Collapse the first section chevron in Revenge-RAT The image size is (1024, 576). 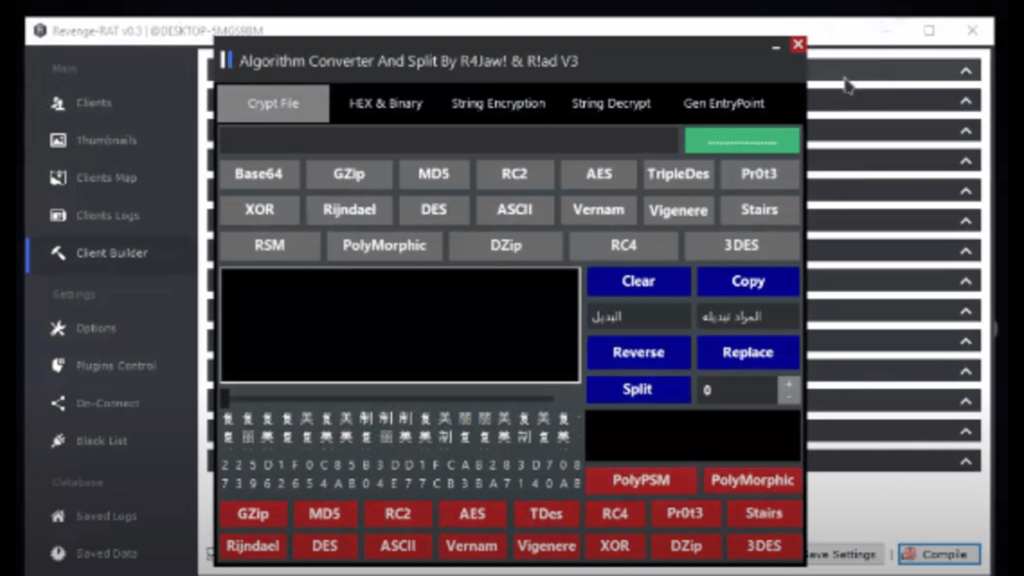[x=966, y=71]
